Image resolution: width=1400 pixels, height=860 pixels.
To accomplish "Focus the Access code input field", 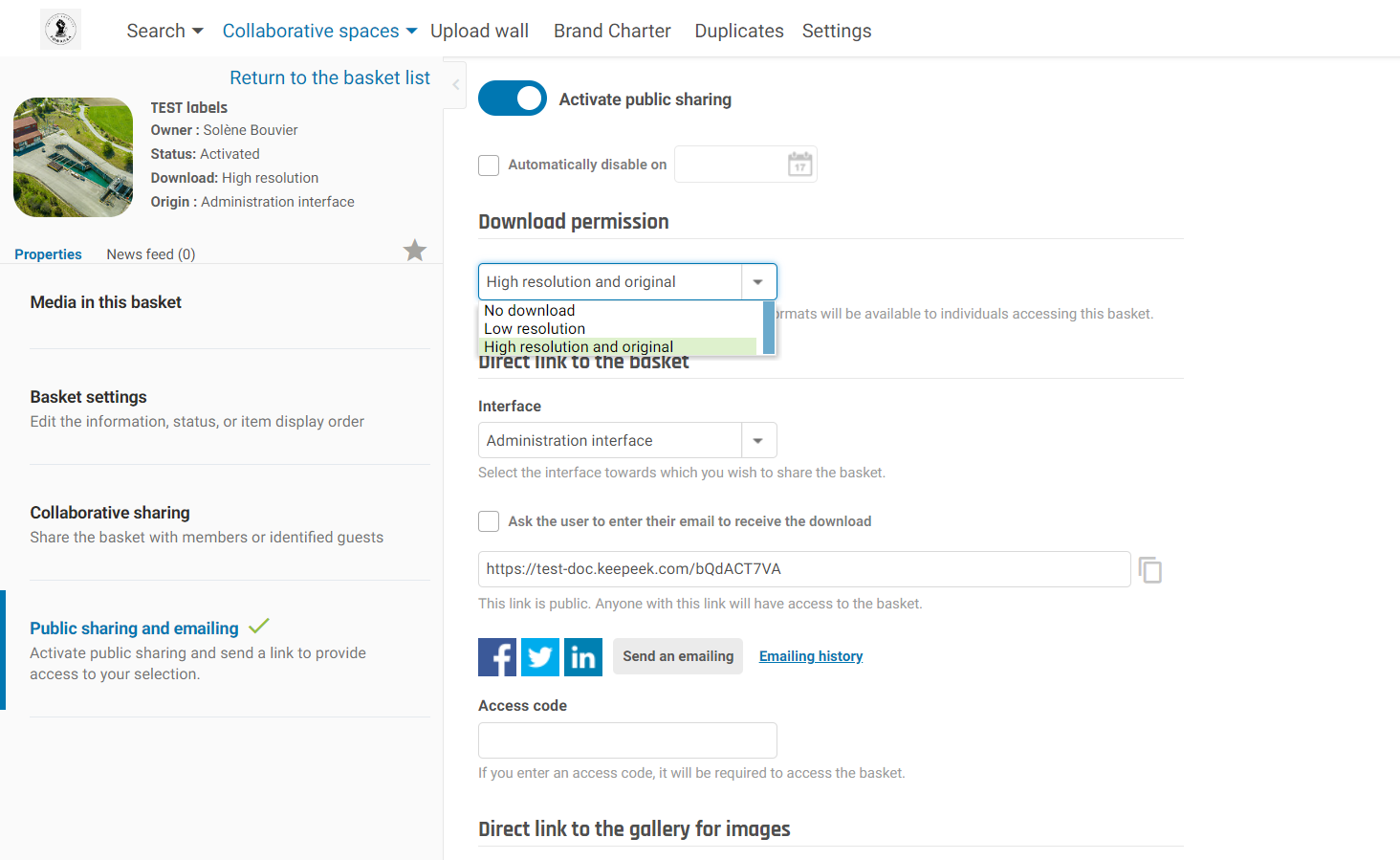I will [627, 740].
